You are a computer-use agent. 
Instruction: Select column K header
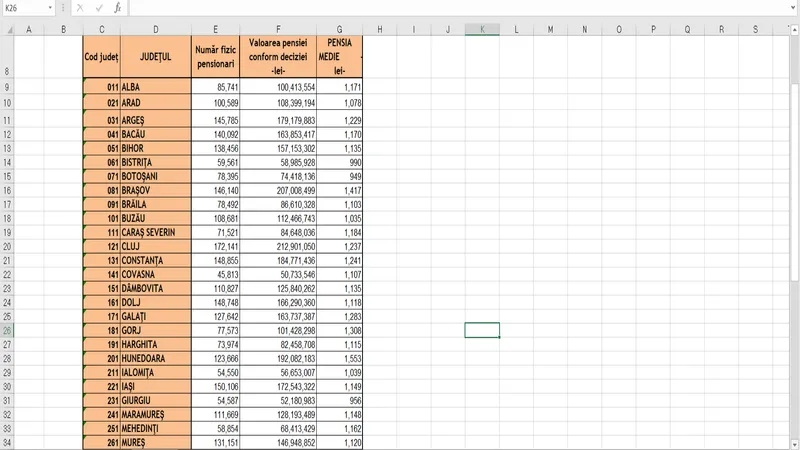click(x=482, y=29)
